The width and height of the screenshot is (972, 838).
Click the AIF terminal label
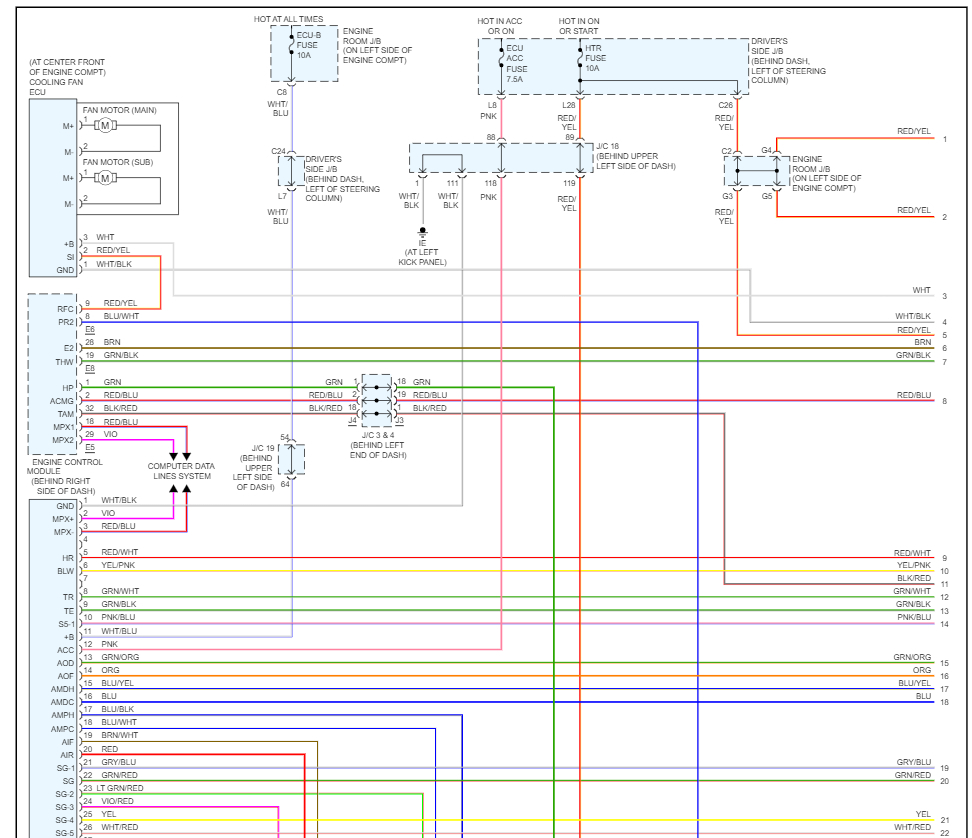pos(67,742)
